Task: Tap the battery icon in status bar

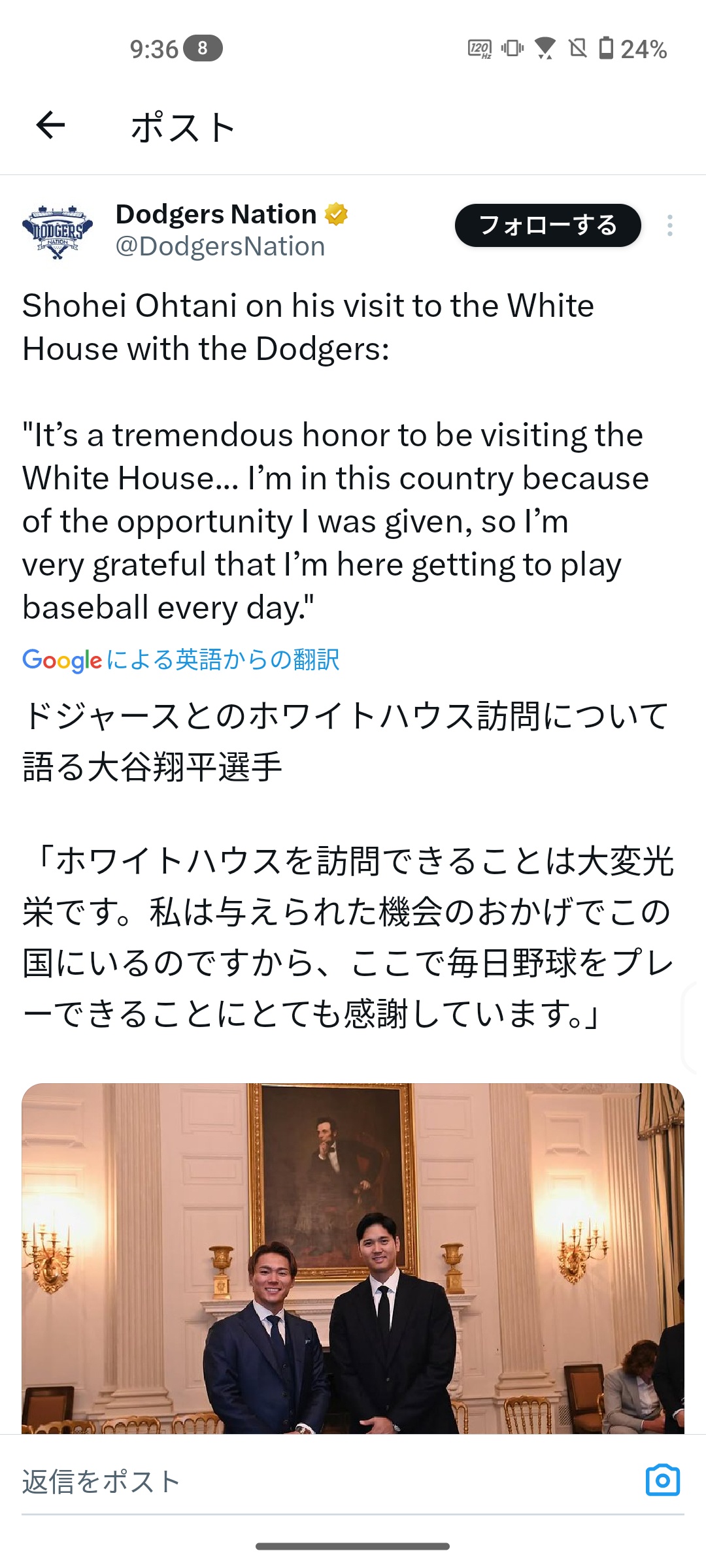Action: pyautogui.click(x=607, y=48)
